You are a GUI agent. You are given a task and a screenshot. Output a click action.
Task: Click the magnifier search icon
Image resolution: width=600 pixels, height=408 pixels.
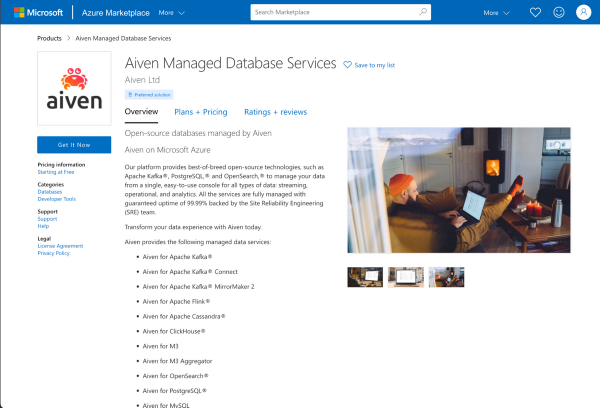point(423,12)
